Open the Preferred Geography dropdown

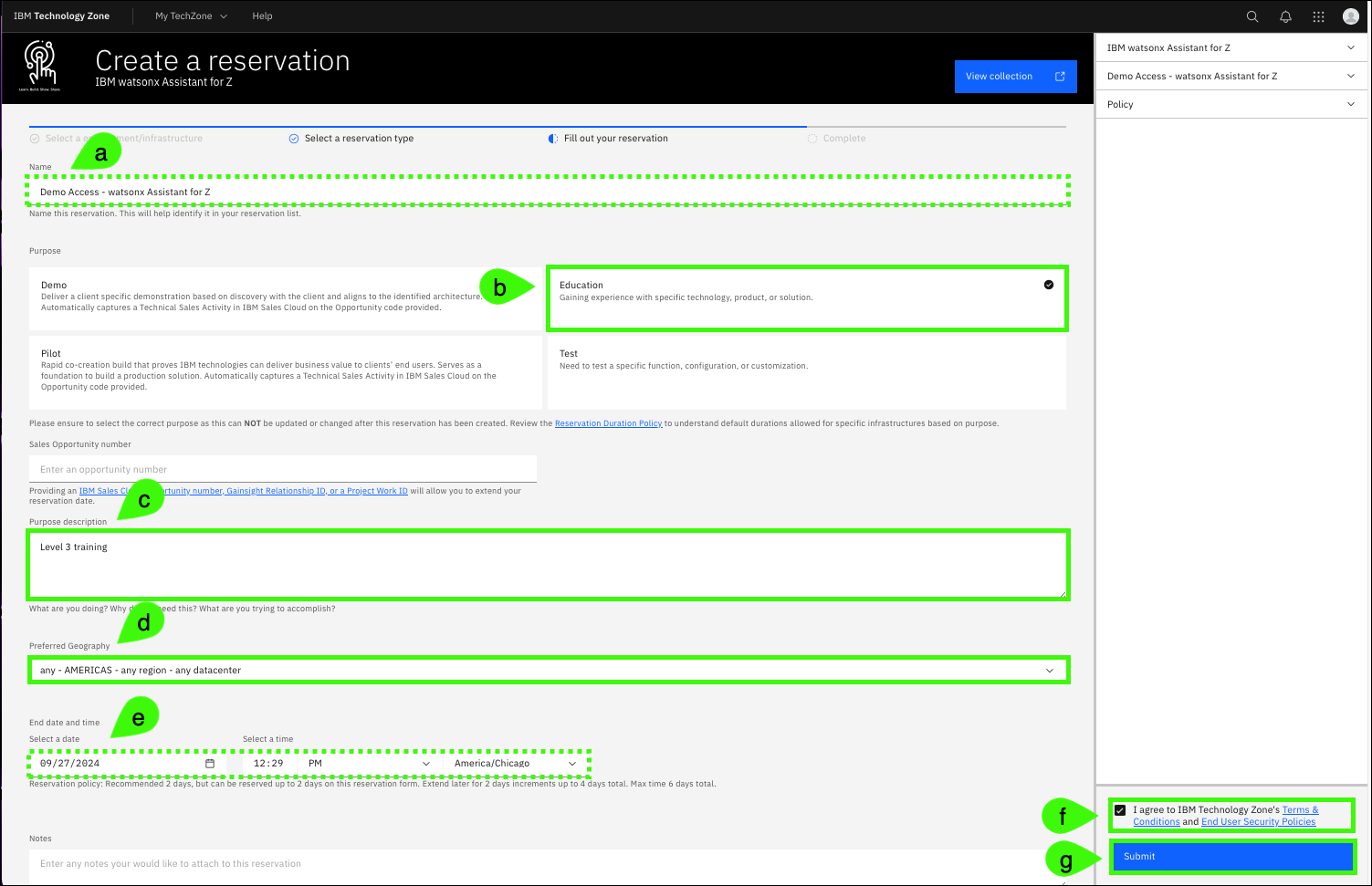coord(548,671)
